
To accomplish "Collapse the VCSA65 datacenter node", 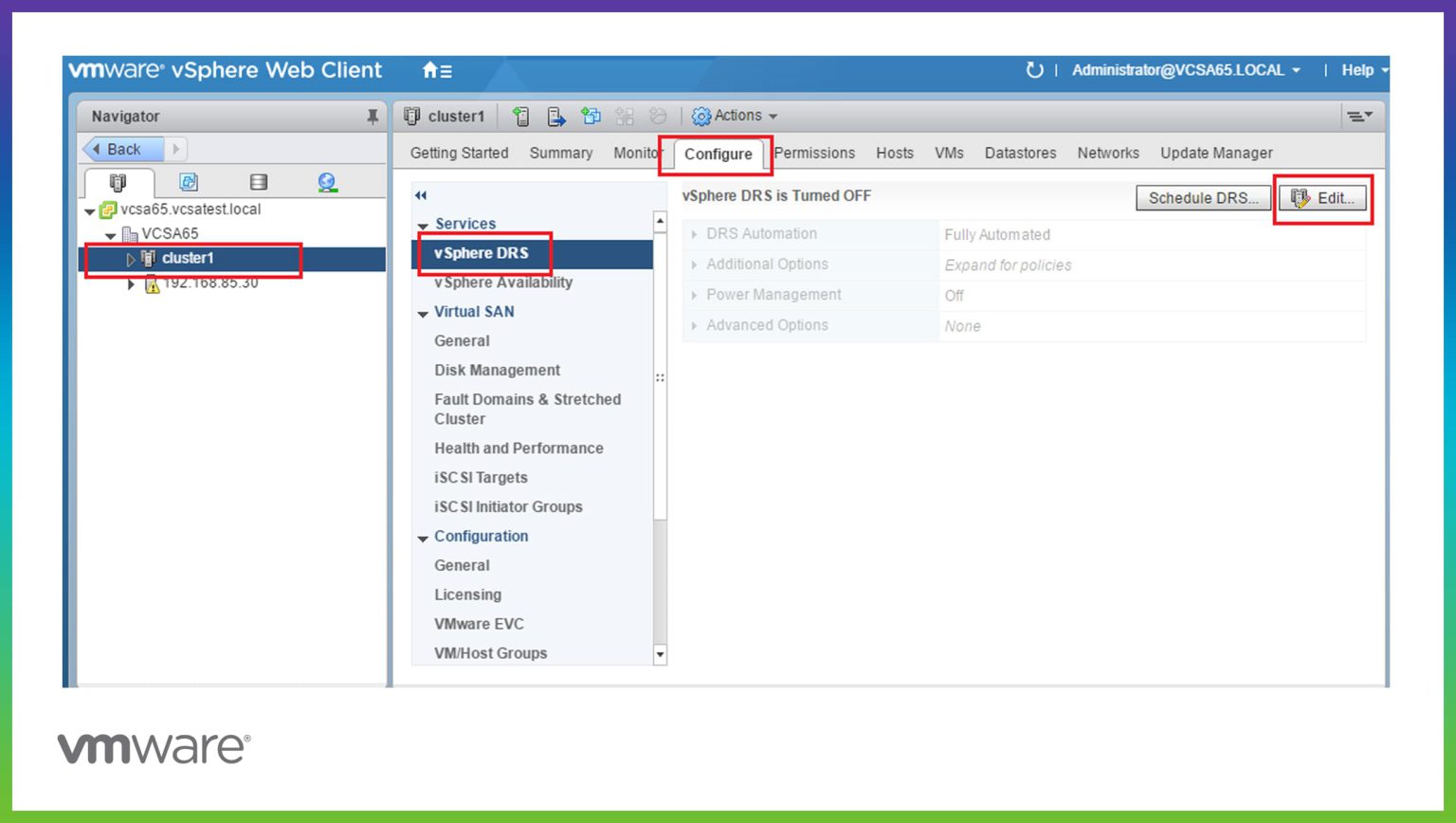I will pyautogui.click(x=111, y=235).
